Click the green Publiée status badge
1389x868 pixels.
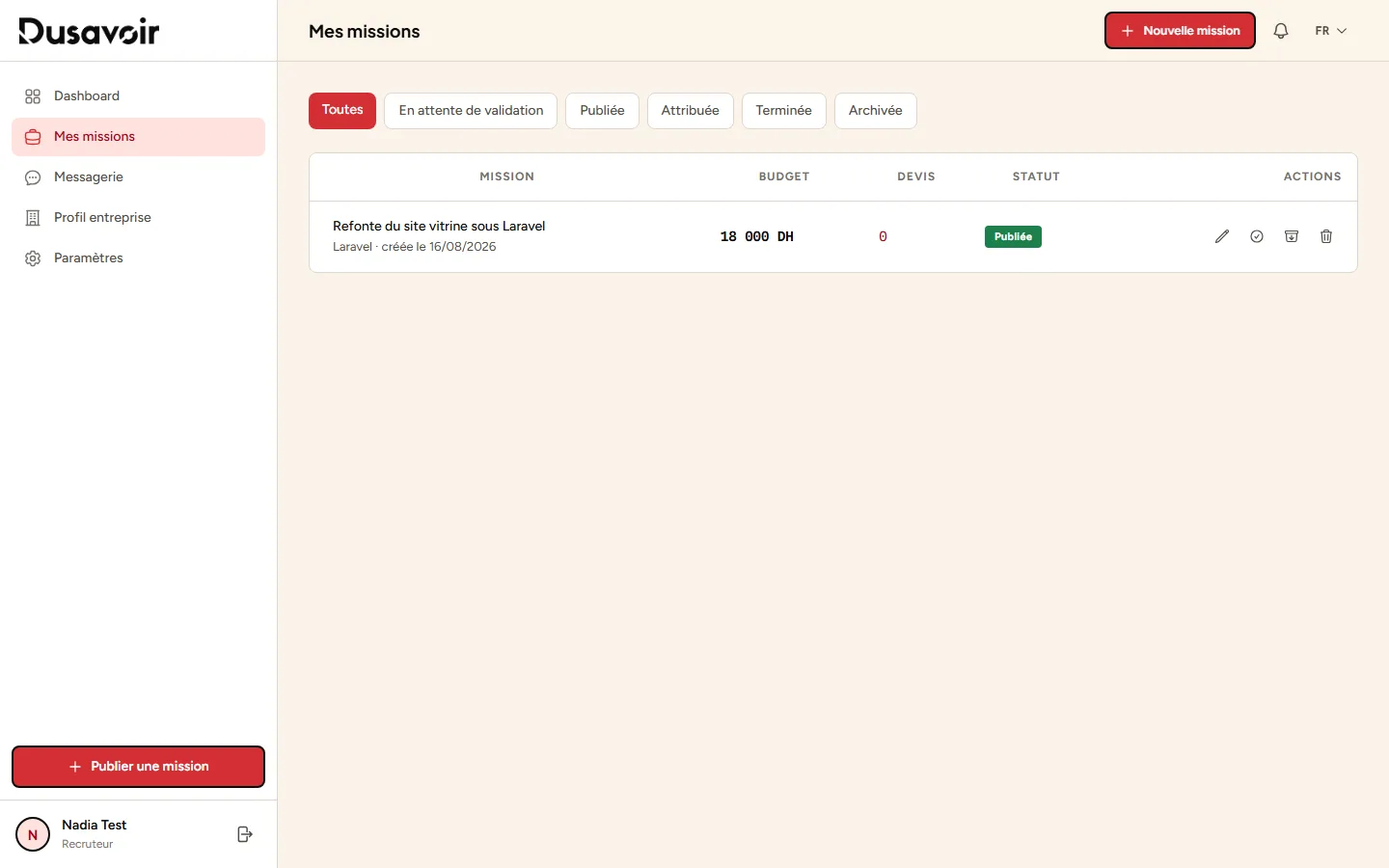click(1013, 236)
